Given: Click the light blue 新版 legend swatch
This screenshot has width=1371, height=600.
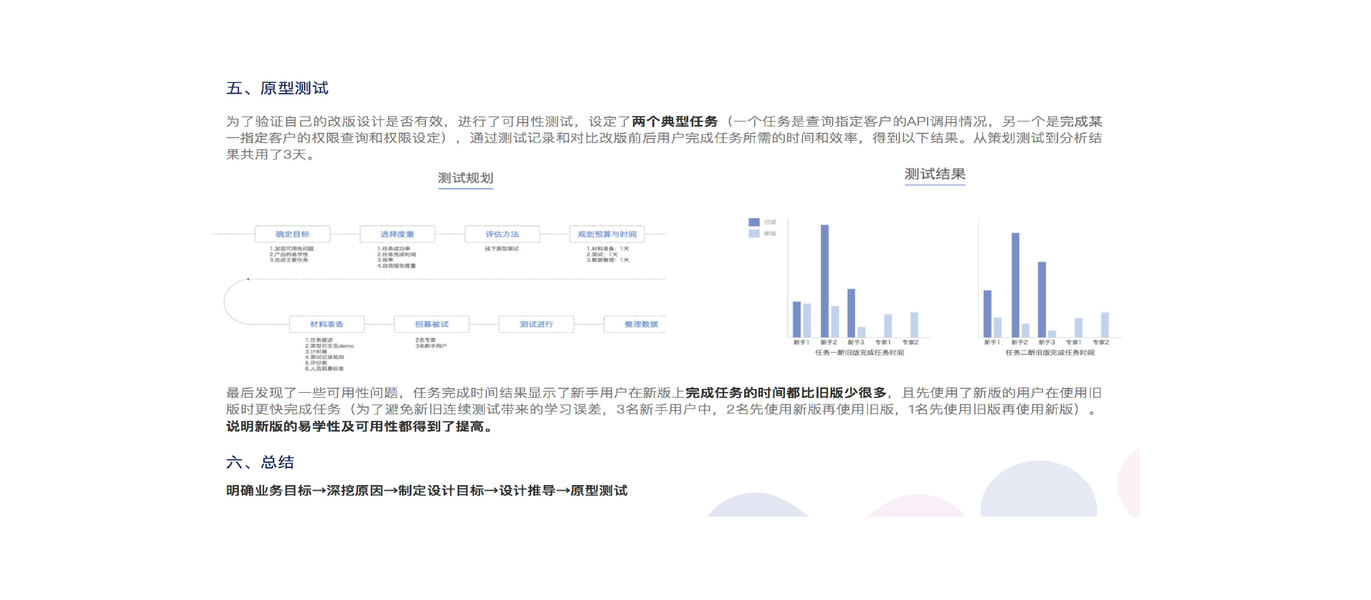Looking at the screenshot, I should coord(754,233).
